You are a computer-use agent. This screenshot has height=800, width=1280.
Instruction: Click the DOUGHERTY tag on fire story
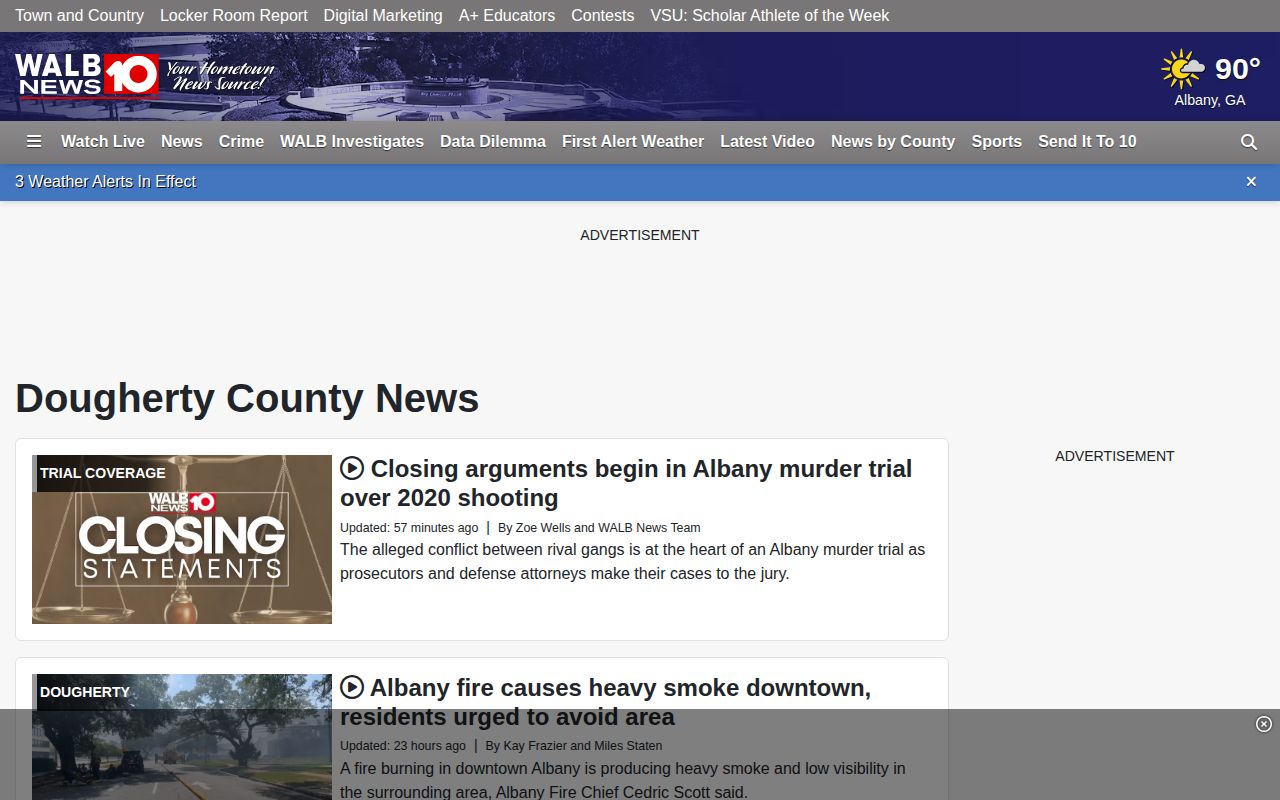(84, 692)
